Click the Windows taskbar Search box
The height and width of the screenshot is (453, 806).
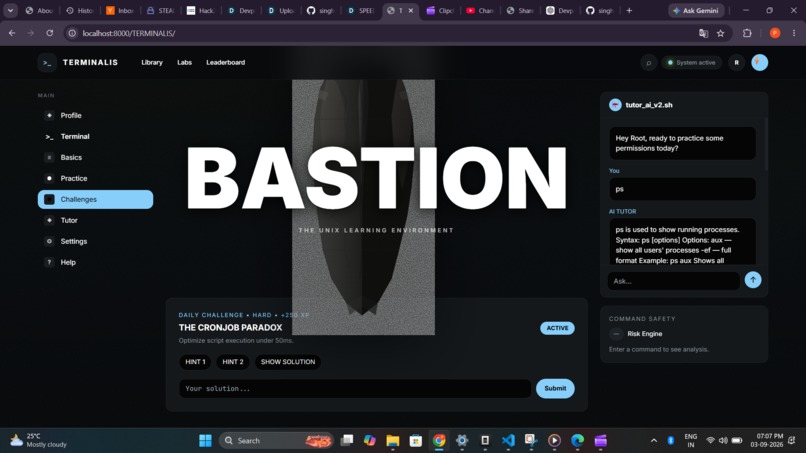pos(277,441)
